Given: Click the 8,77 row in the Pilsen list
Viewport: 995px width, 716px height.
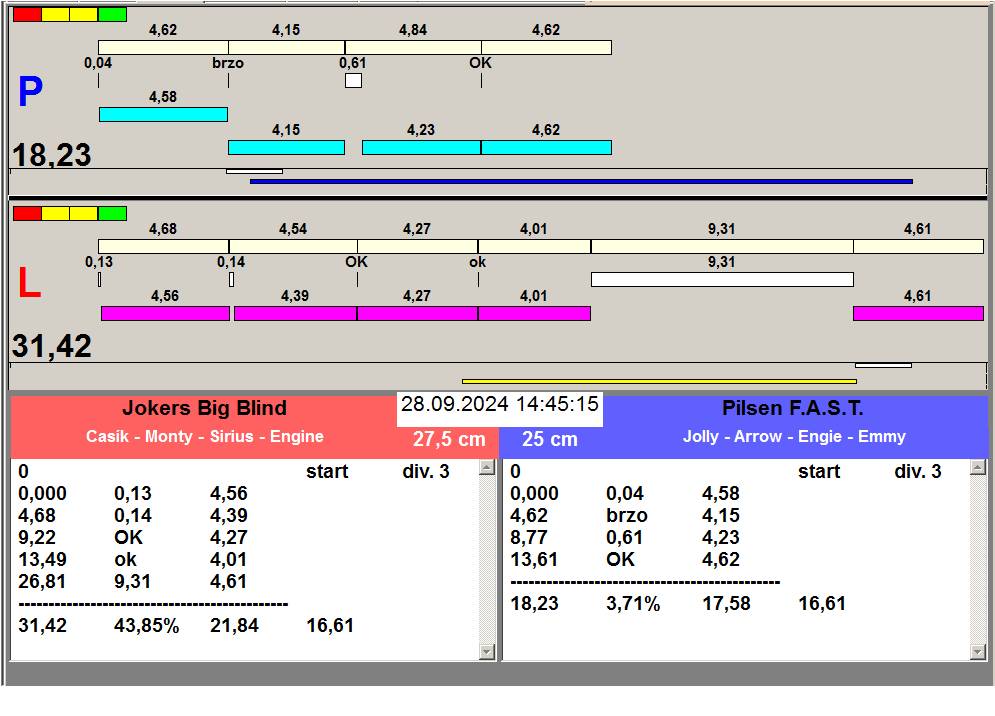Looking at the screenshot, I should [x=625, y=537].
